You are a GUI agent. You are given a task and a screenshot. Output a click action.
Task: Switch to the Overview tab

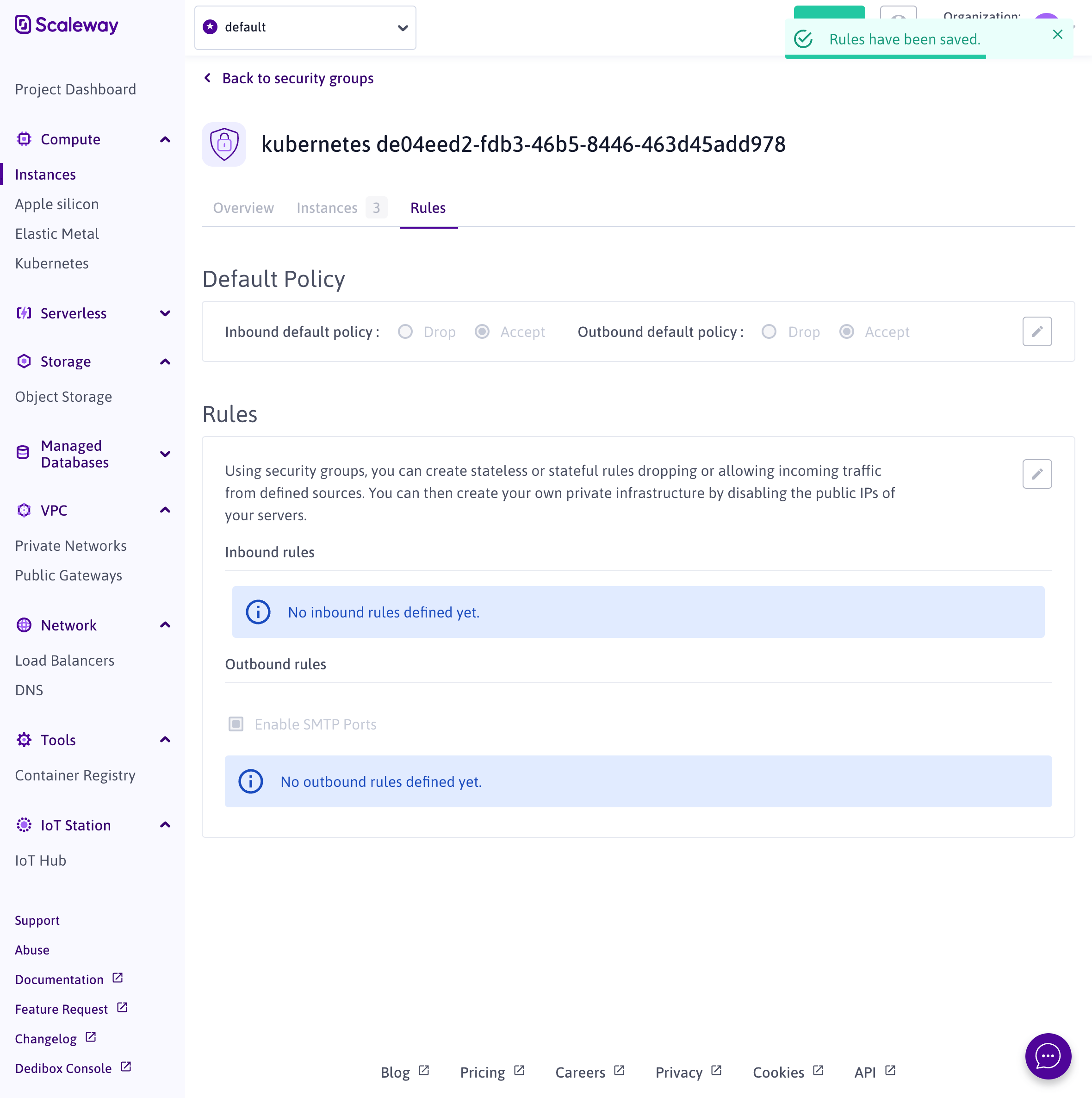point(243,208)
